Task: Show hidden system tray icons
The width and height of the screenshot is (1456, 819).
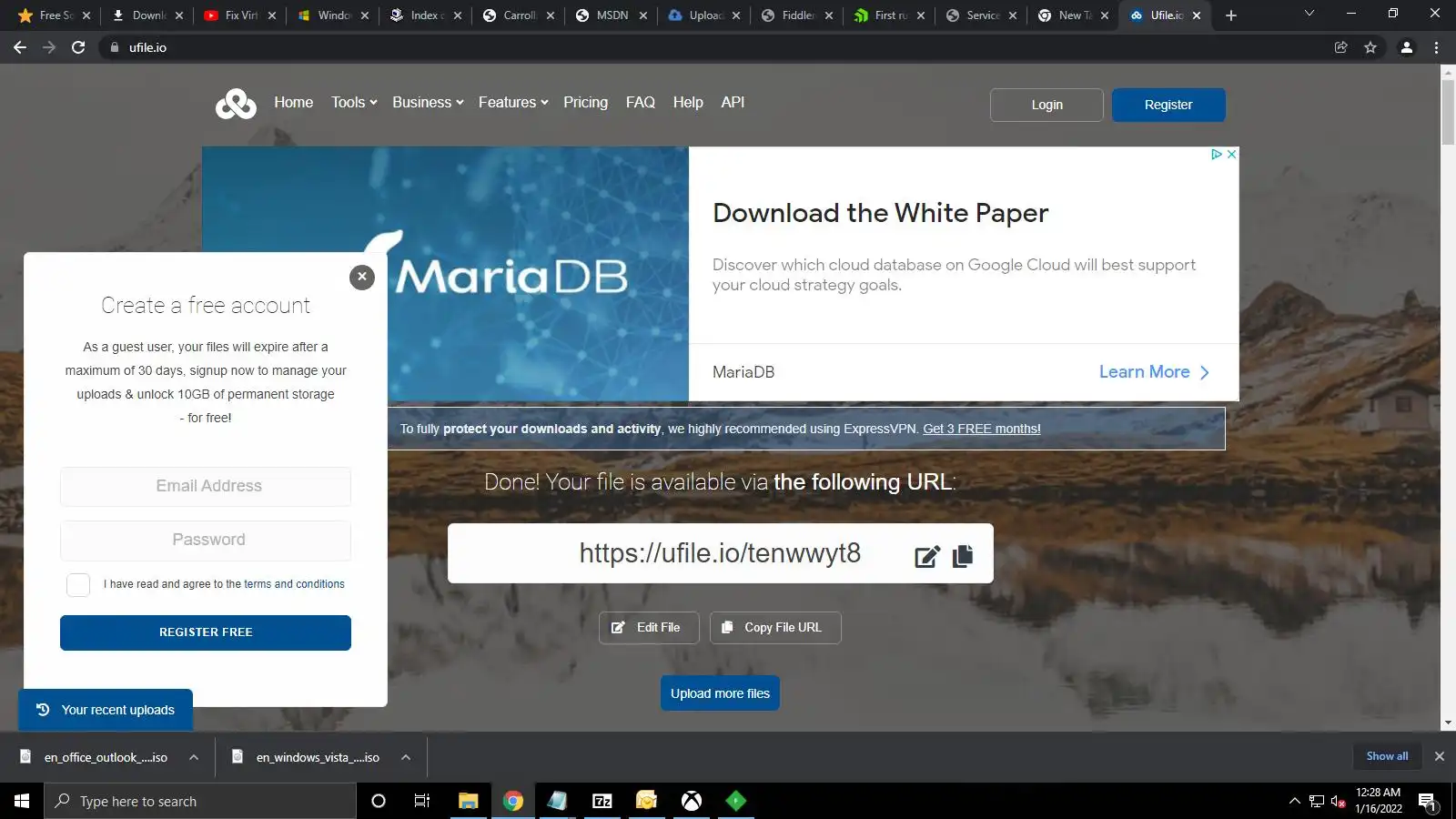Action: tap(1294, 802)
